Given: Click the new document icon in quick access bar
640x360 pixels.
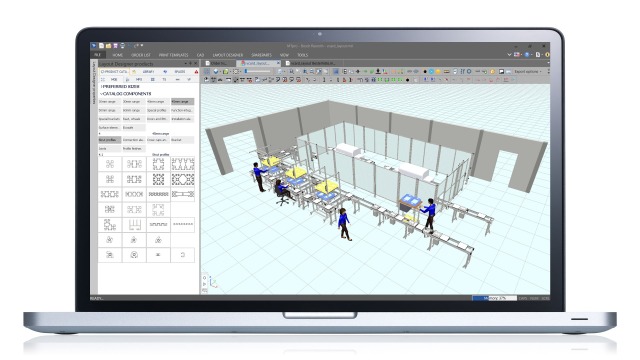Looking at the screenshot, I should pos(102,46).
